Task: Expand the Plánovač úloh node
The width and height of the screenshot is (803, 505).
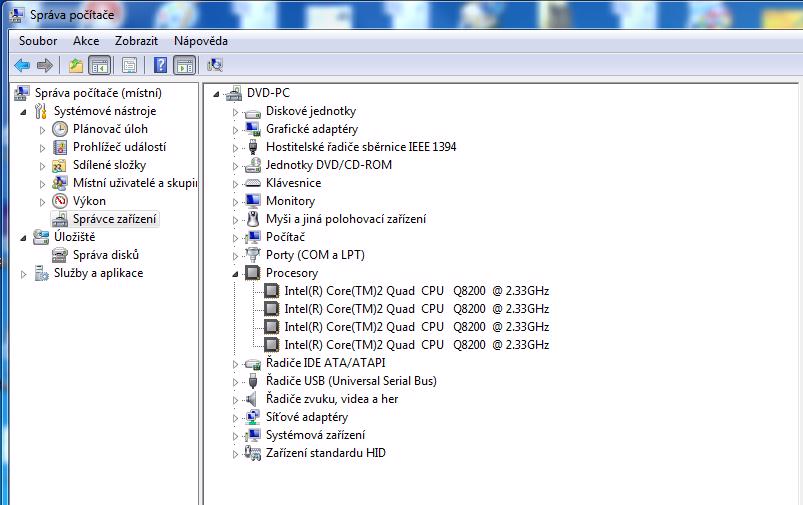Action: point(43,130)
